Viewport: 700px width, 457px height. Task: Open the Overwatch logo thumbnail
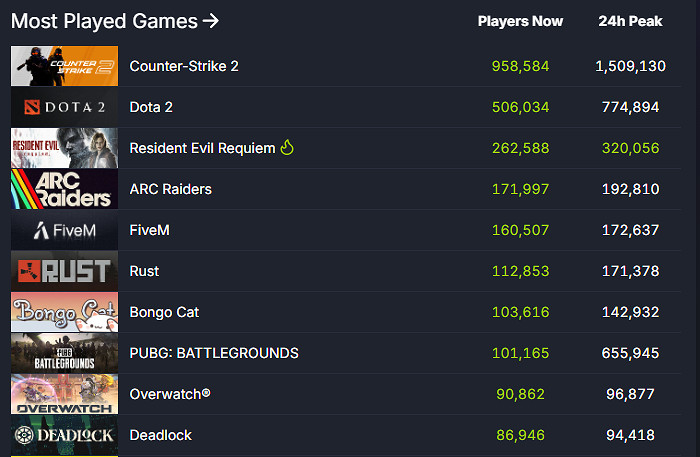click(64, 394)
